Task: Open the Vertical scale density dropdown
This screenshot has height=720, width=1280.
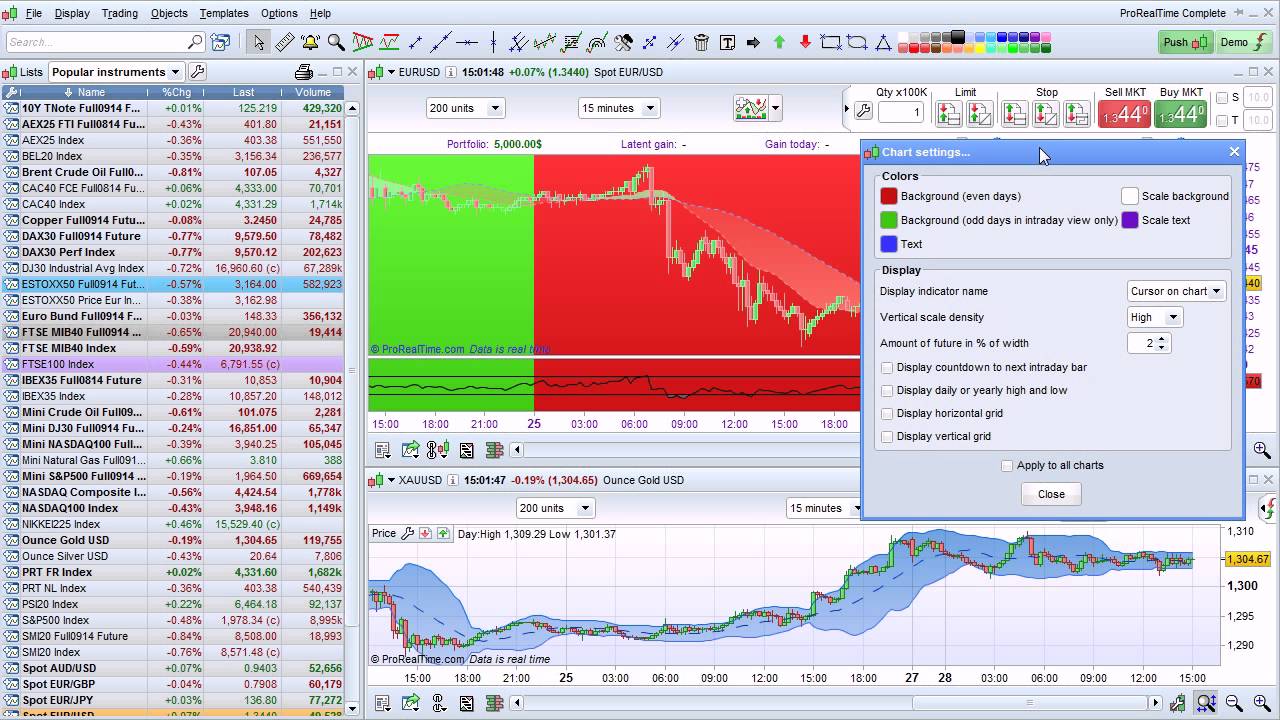Action: click(x=1155, y=317)
